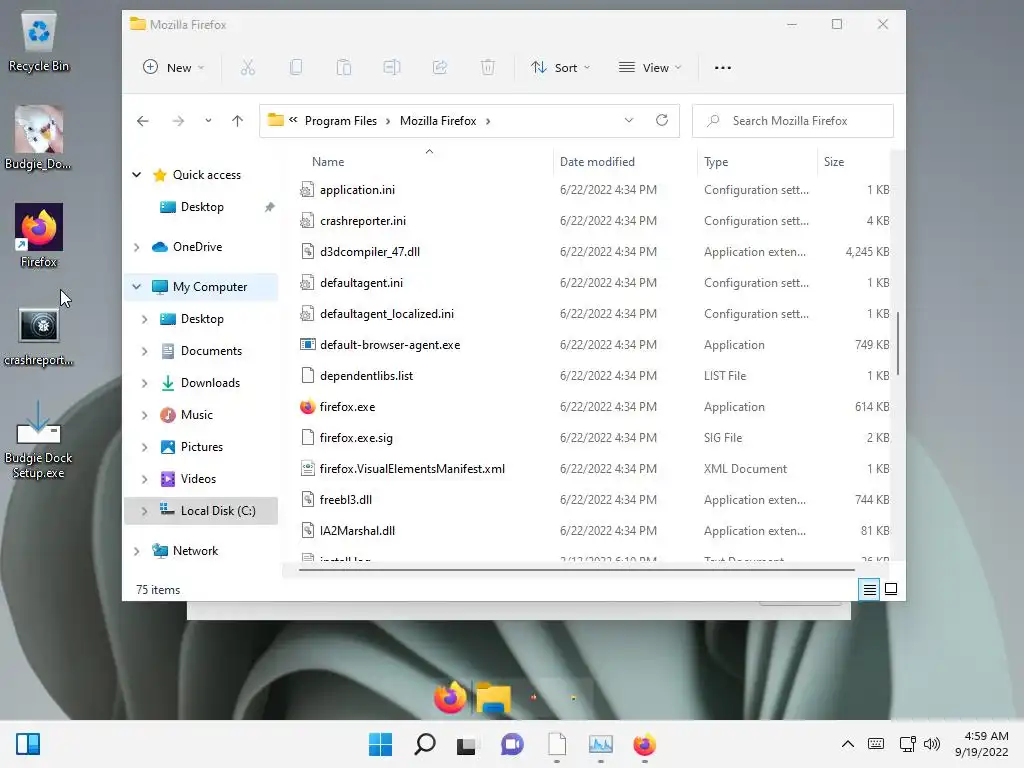Viewport: 1024px width, 768px height.
Task: Select Budgie Dock Setup.exe on desktop
Action: 39,440
